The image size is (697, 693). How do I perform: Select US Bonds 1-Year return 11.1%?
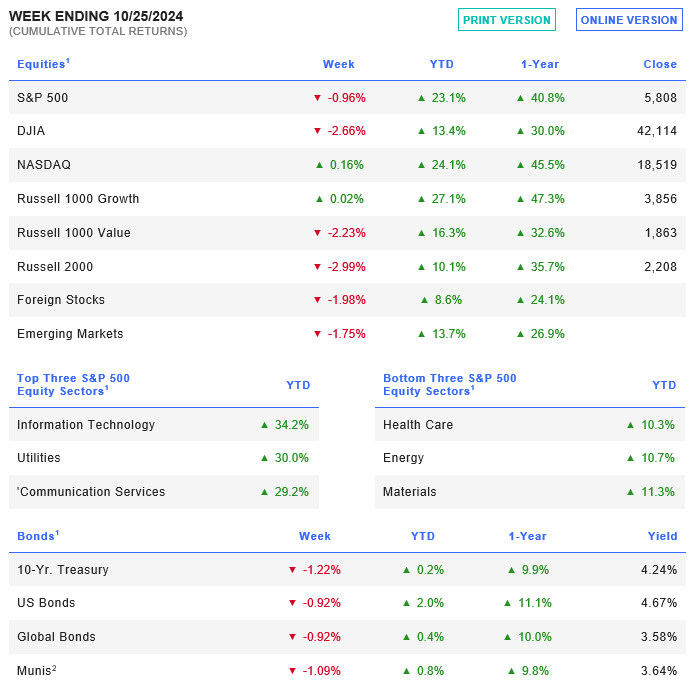(x=535, y=603)
